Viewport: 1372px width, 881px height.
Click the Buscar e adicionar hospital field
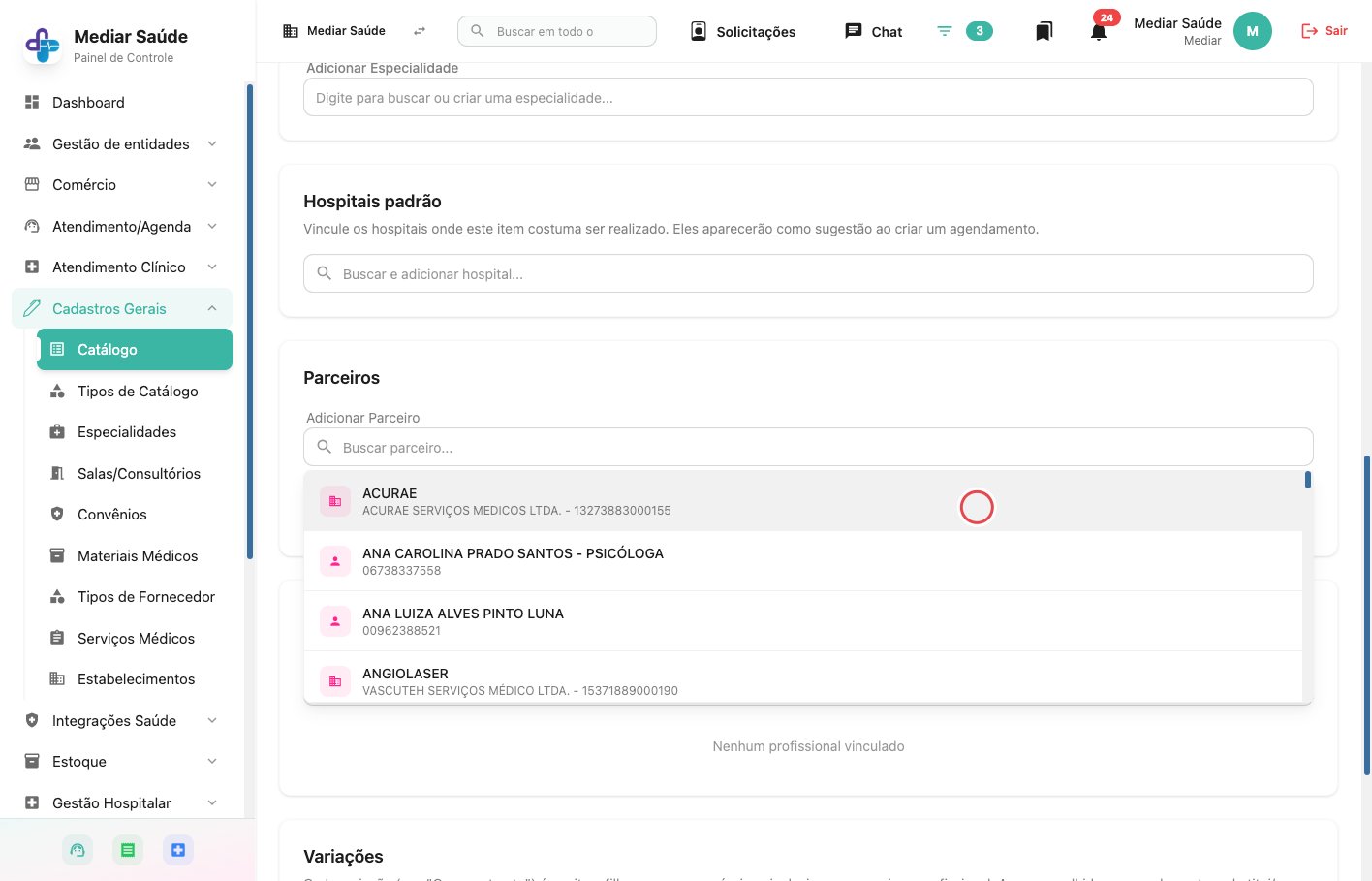pyautogui.click(x=808, y=273)
